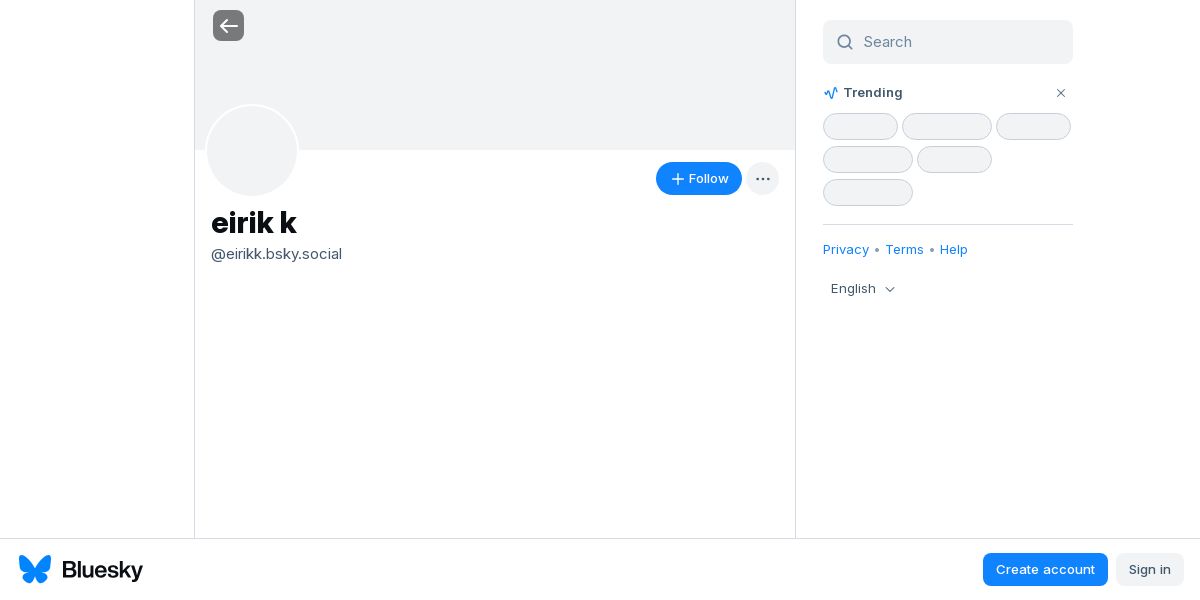1200x600 pixels.
Task: Open the bottom-most trending topic pill
Action: (867, 193)
